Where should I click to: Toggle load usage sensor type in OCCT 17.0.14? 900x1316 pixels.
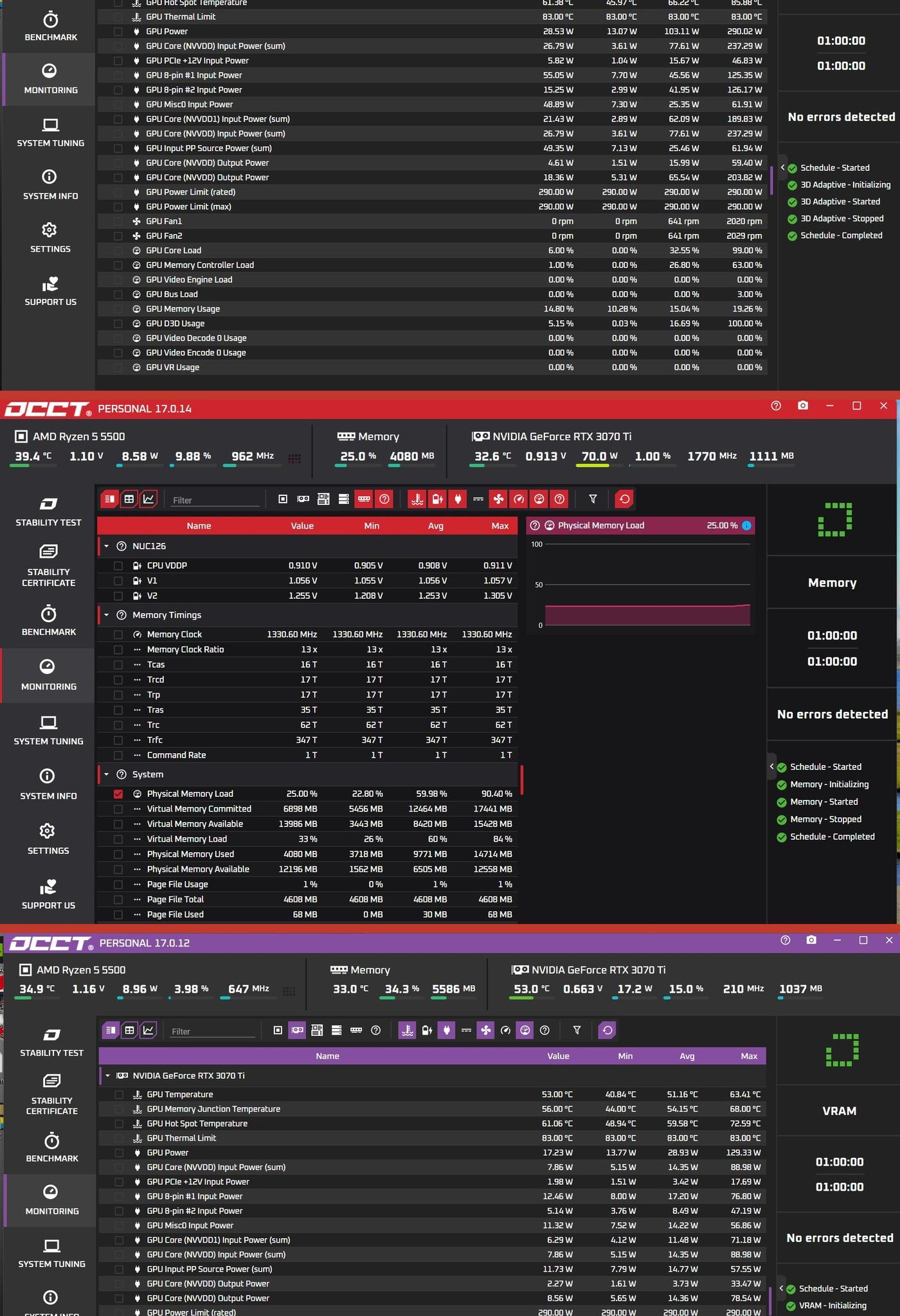click(539, 499)
